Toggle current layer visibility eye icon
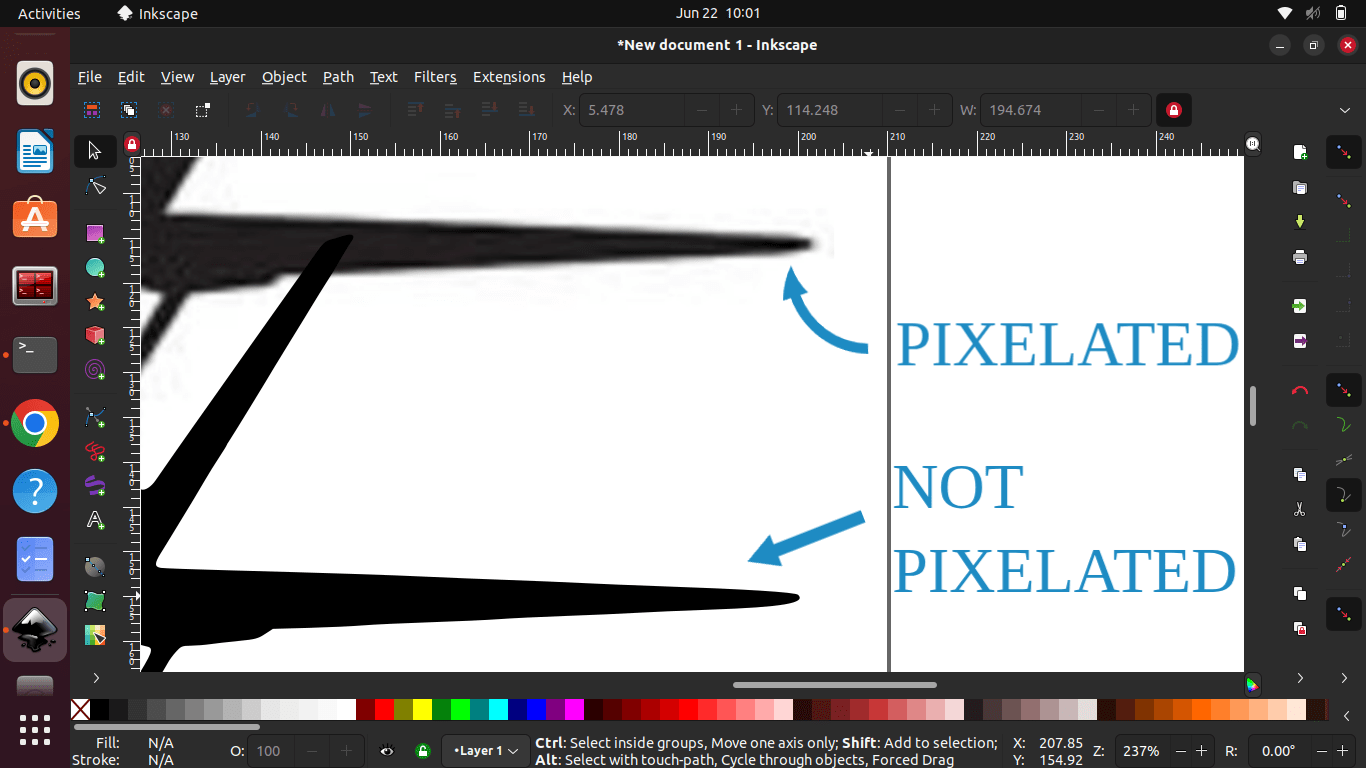1366x768 pixels. [x=387, y=751]
